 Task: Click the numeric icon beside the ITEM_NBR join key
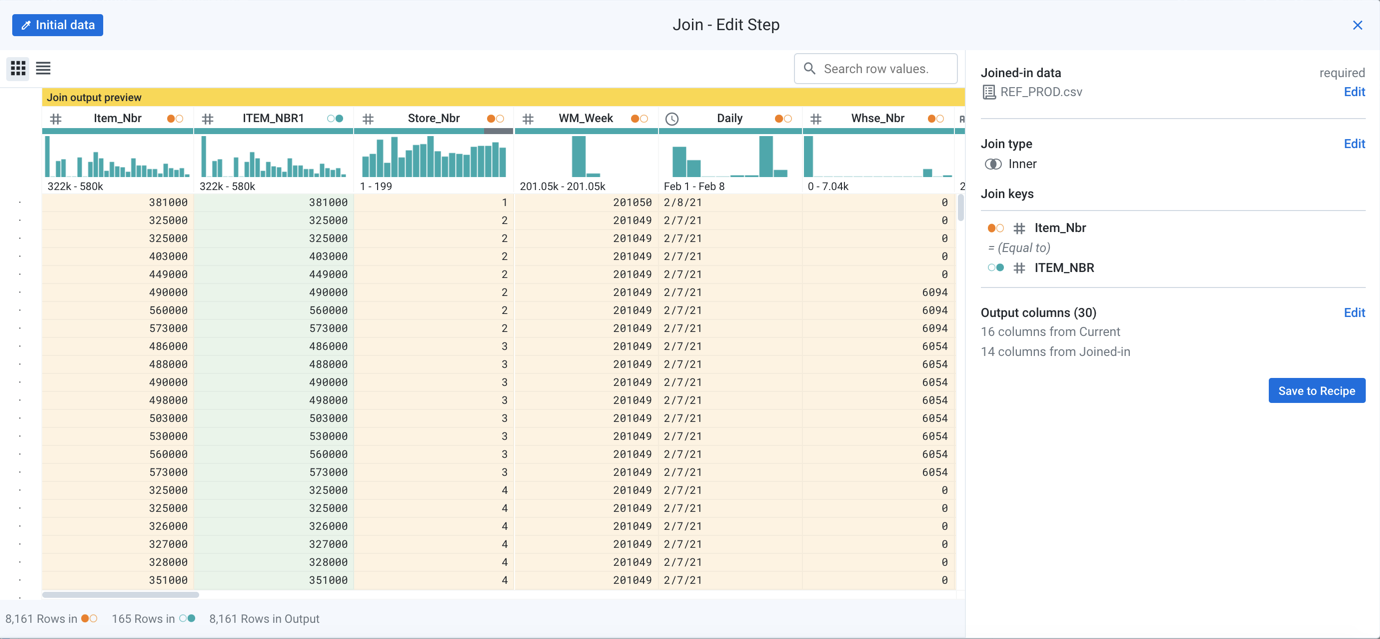point(1019,267)
